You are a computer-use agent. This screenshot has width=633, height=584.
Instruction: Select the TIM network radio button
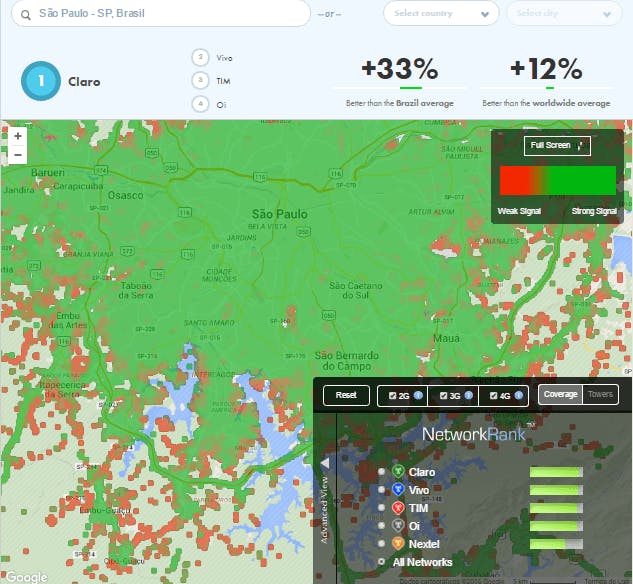click(381, 508)
